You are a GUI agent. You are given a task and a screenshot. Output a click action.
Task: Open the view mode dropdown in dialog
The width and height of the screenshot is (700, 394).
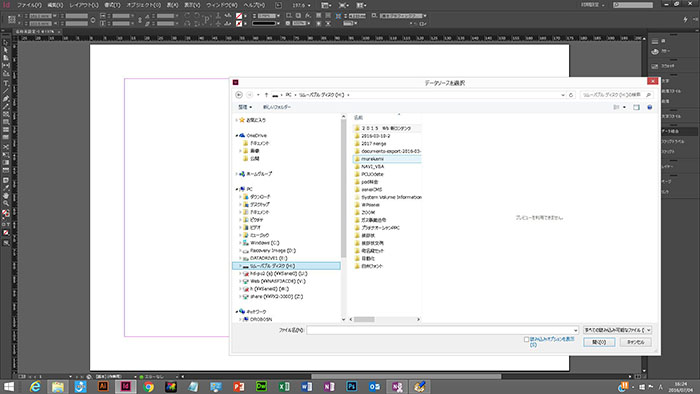pyautogui.click(x=624, y=107)
